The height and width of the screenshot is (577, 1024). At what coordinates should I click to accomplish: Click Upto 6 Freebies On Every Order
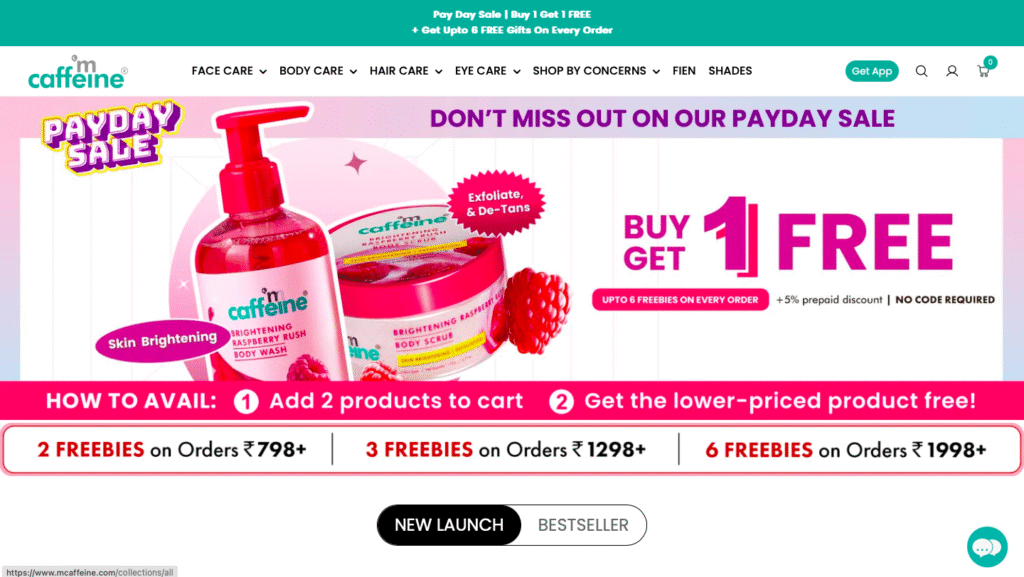coord(680,300)
